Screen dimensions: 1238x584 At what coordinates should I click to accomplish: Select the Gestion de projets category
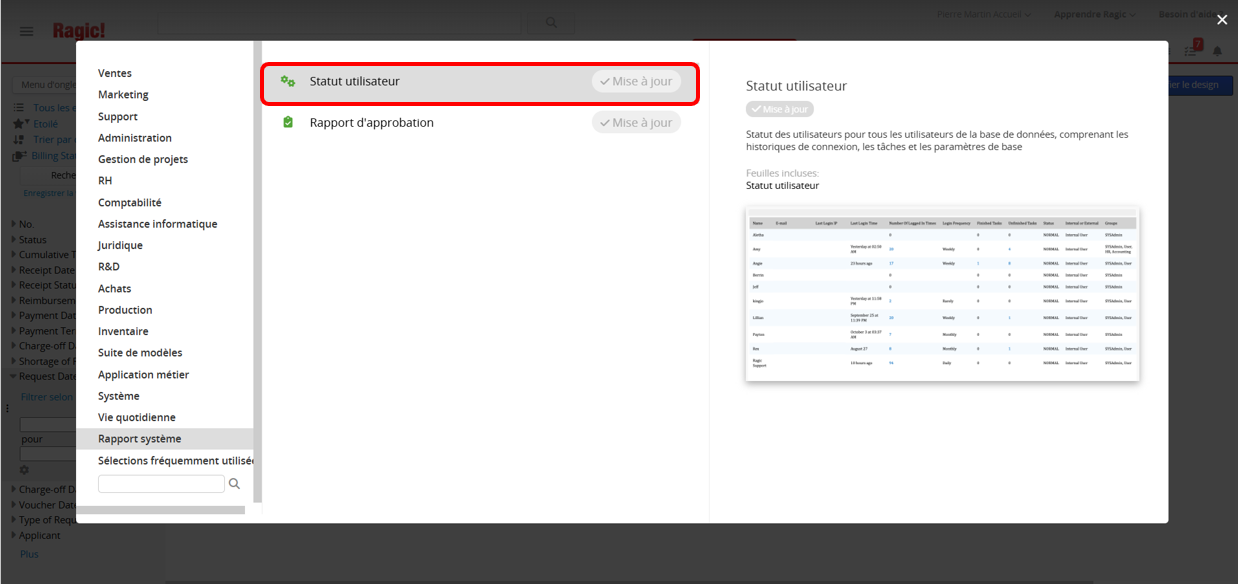tap(143, 159)
